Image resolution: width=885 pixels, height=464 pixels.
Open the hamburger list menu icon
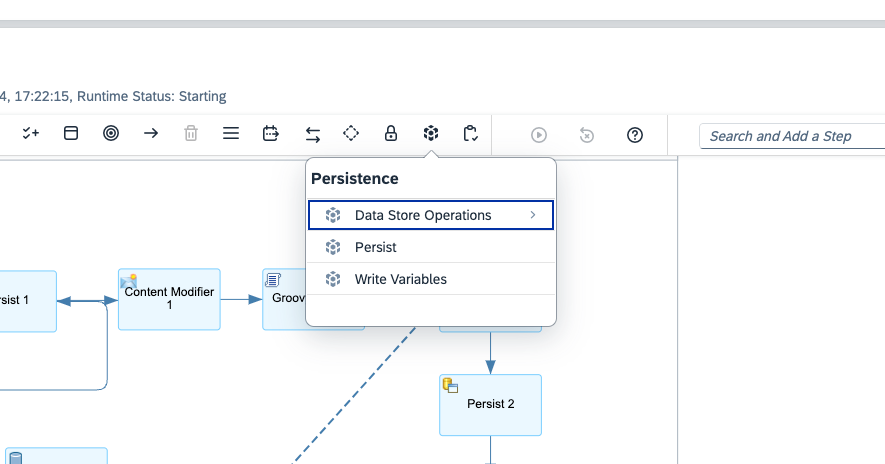coord(231,134)
